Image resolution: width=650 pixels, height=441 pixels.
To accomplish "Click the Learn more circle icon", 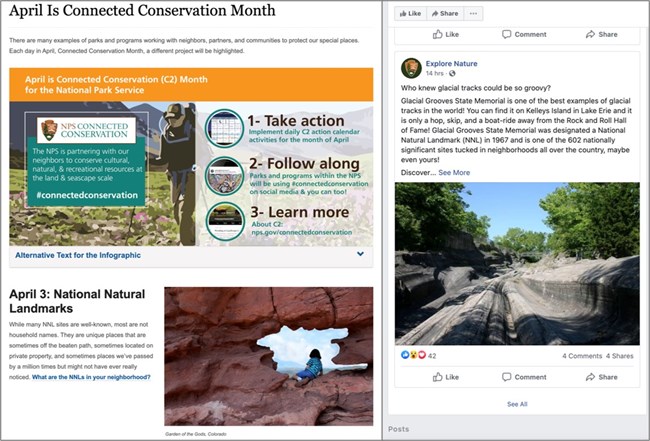I will click(224, 219).
